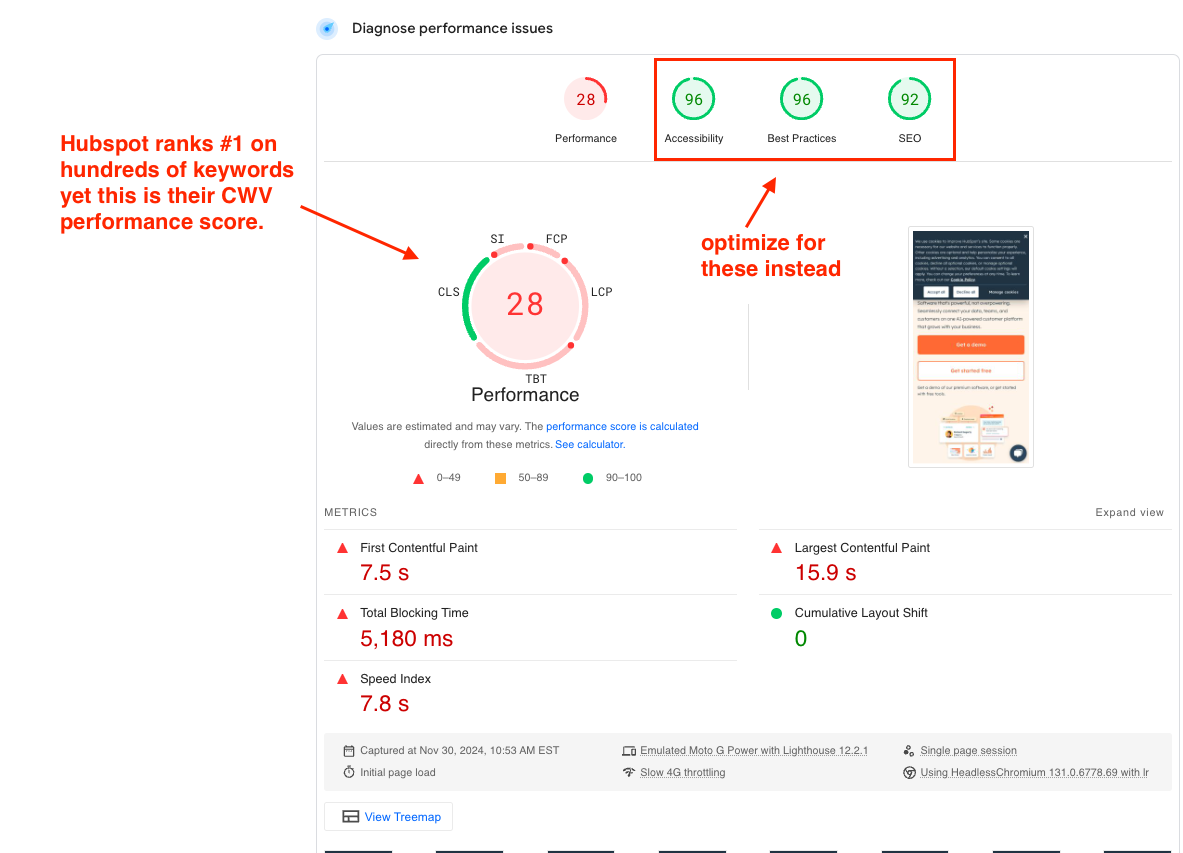Click the Speed Index red triangle icon

coord(343,679)
